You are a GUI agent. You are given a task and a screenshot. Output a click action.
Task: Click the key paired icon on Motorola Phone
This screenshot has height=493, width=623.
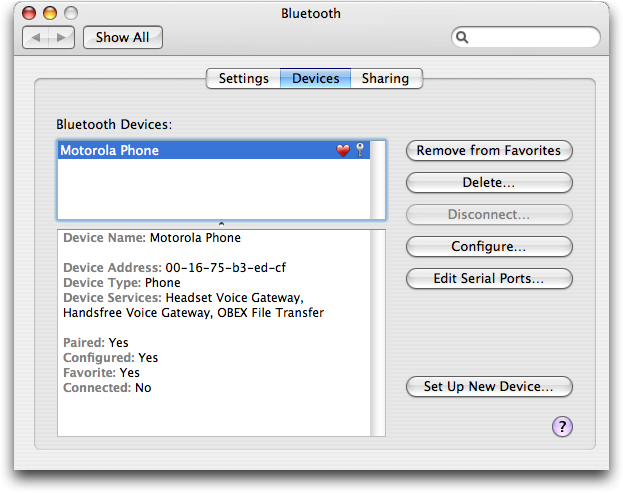click(360, 150)
